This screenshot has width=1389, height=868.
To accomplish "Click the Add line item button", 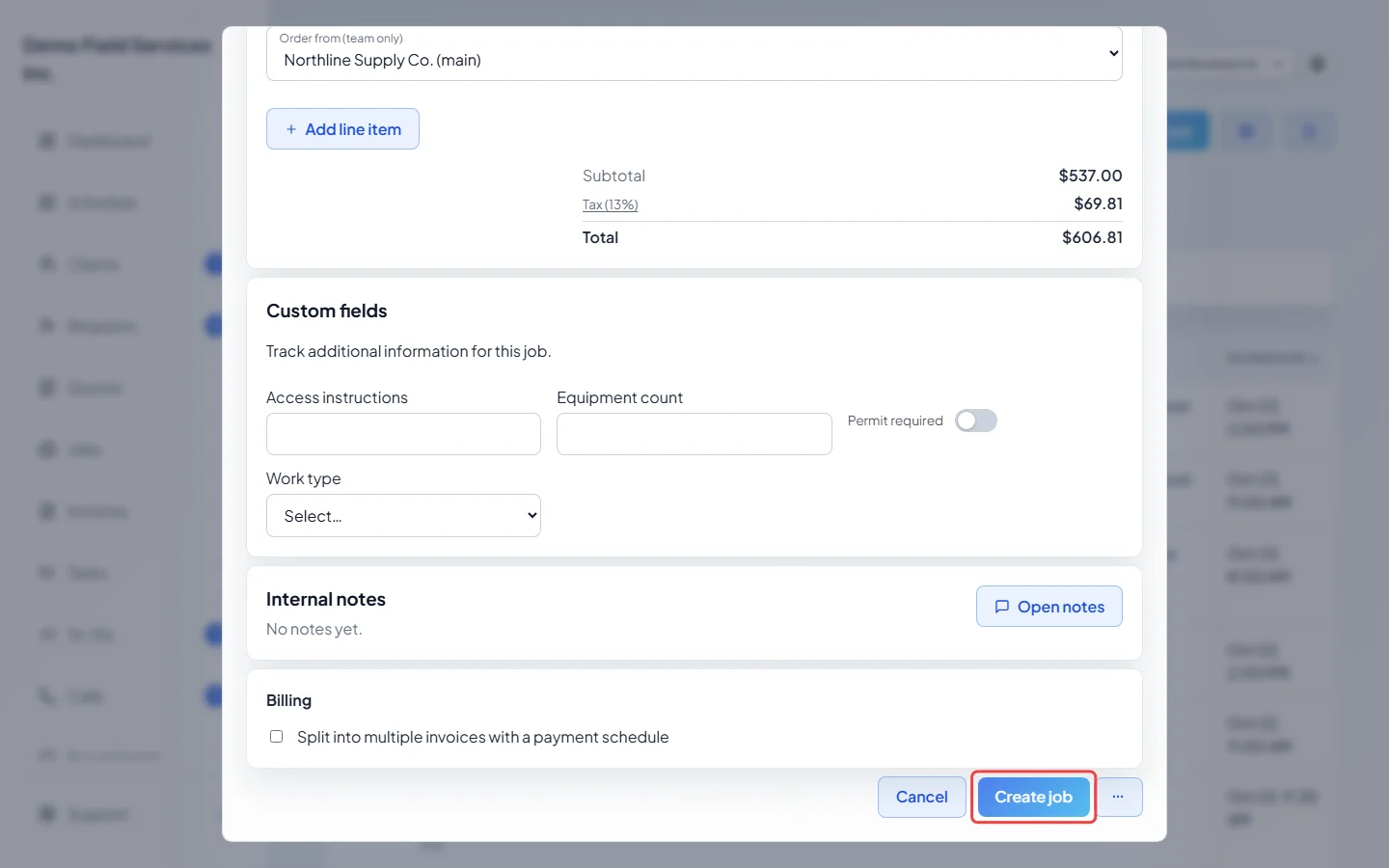I will click(342, 129).
